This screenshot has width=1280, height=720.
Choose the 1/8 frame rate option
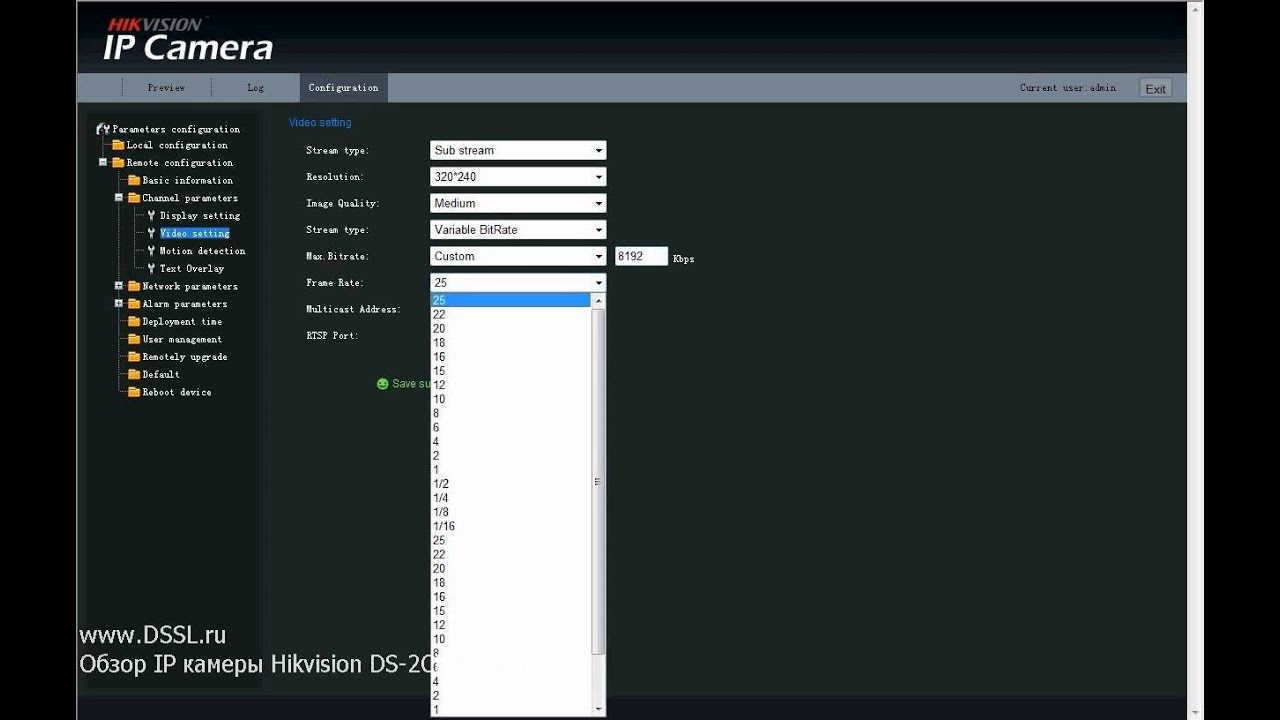tap(511, 512)
